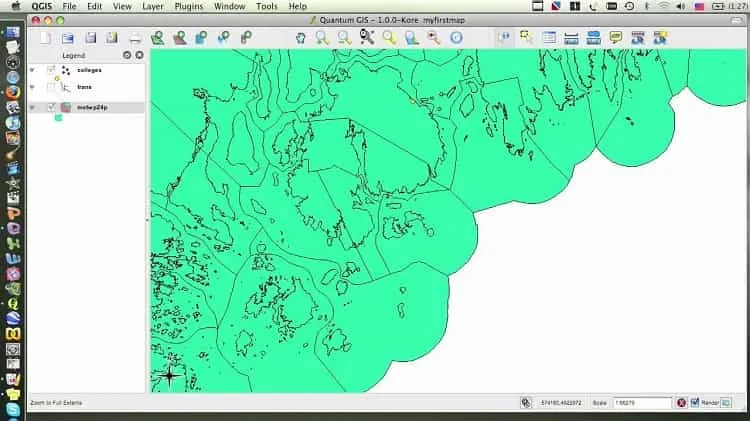Toggle the trans layer visibility checkbox
The image size is (750, 421).
pos(51,87)
